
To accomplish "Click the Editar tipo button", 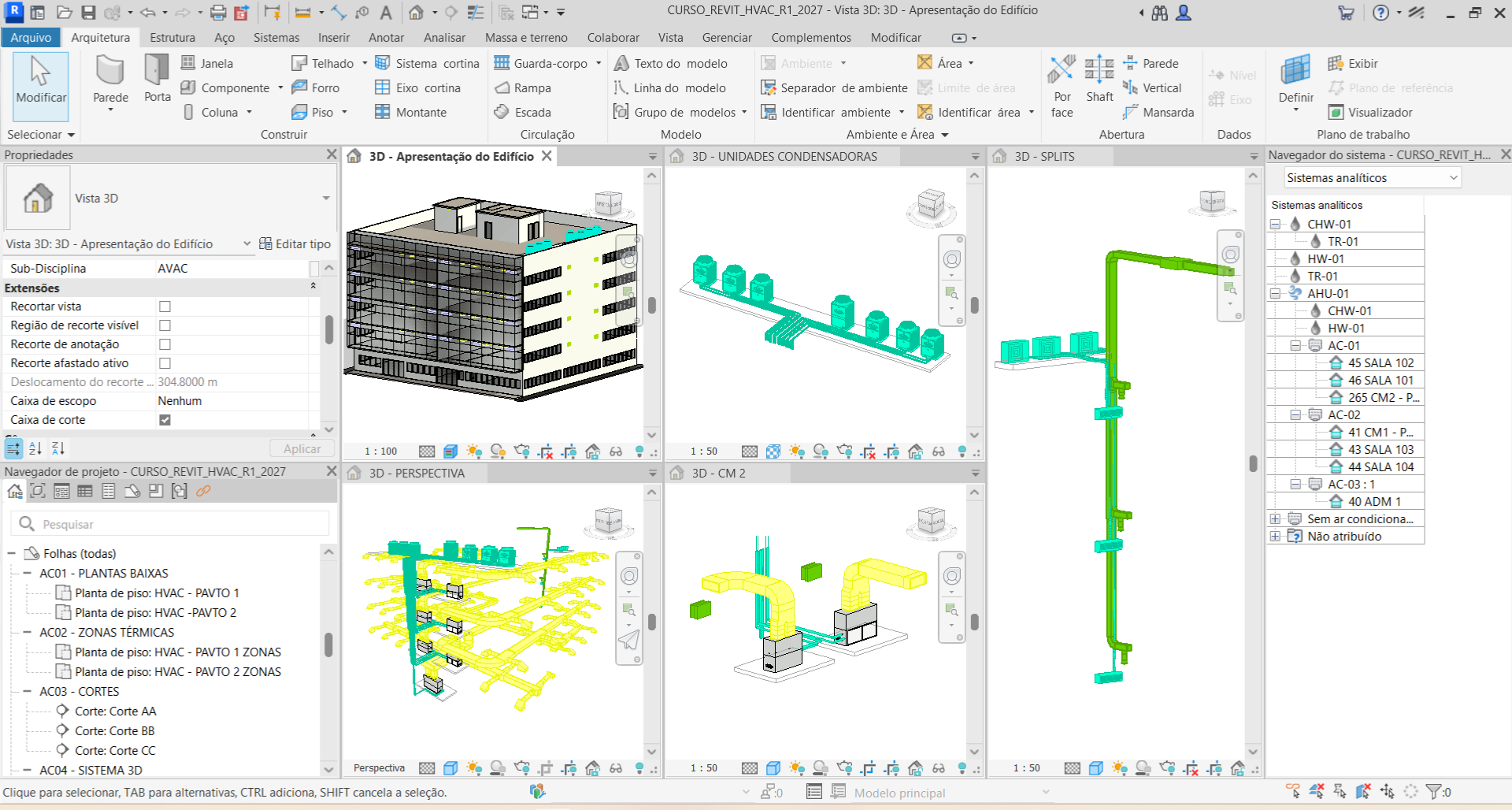I will click(295, 244).
